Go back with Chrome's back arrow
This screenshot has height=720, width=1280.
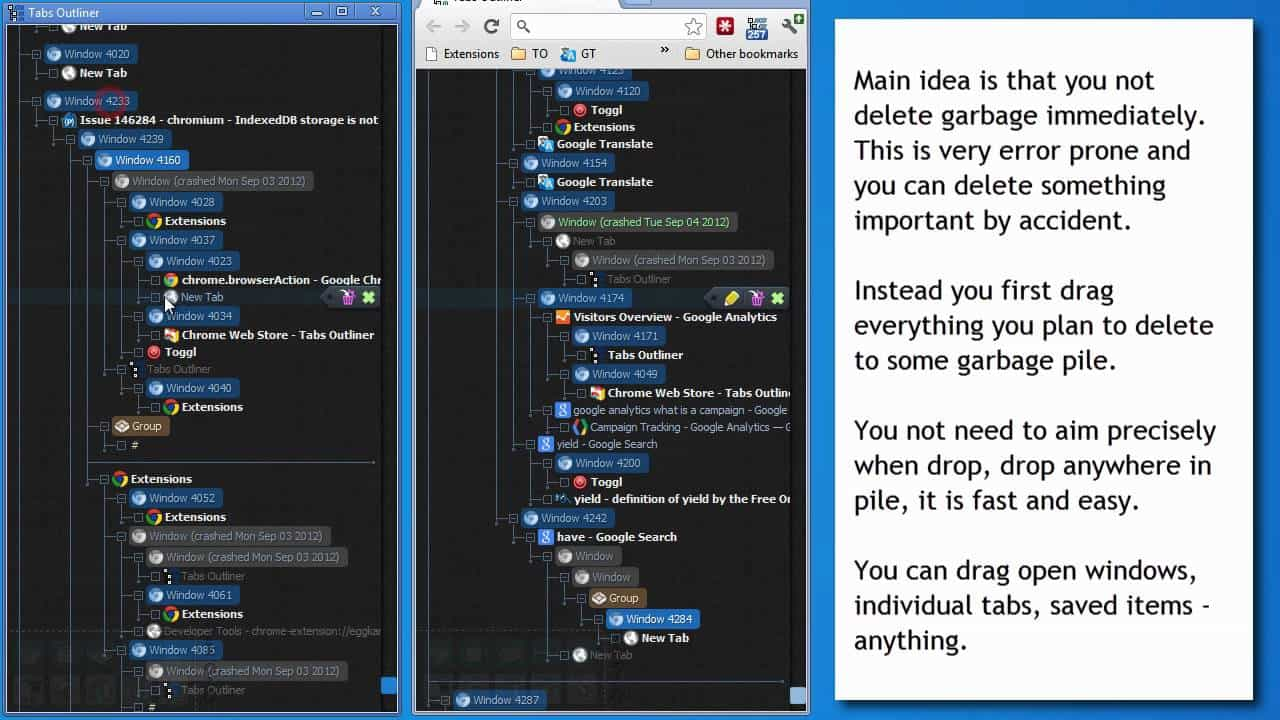click(x=433, y=27)
